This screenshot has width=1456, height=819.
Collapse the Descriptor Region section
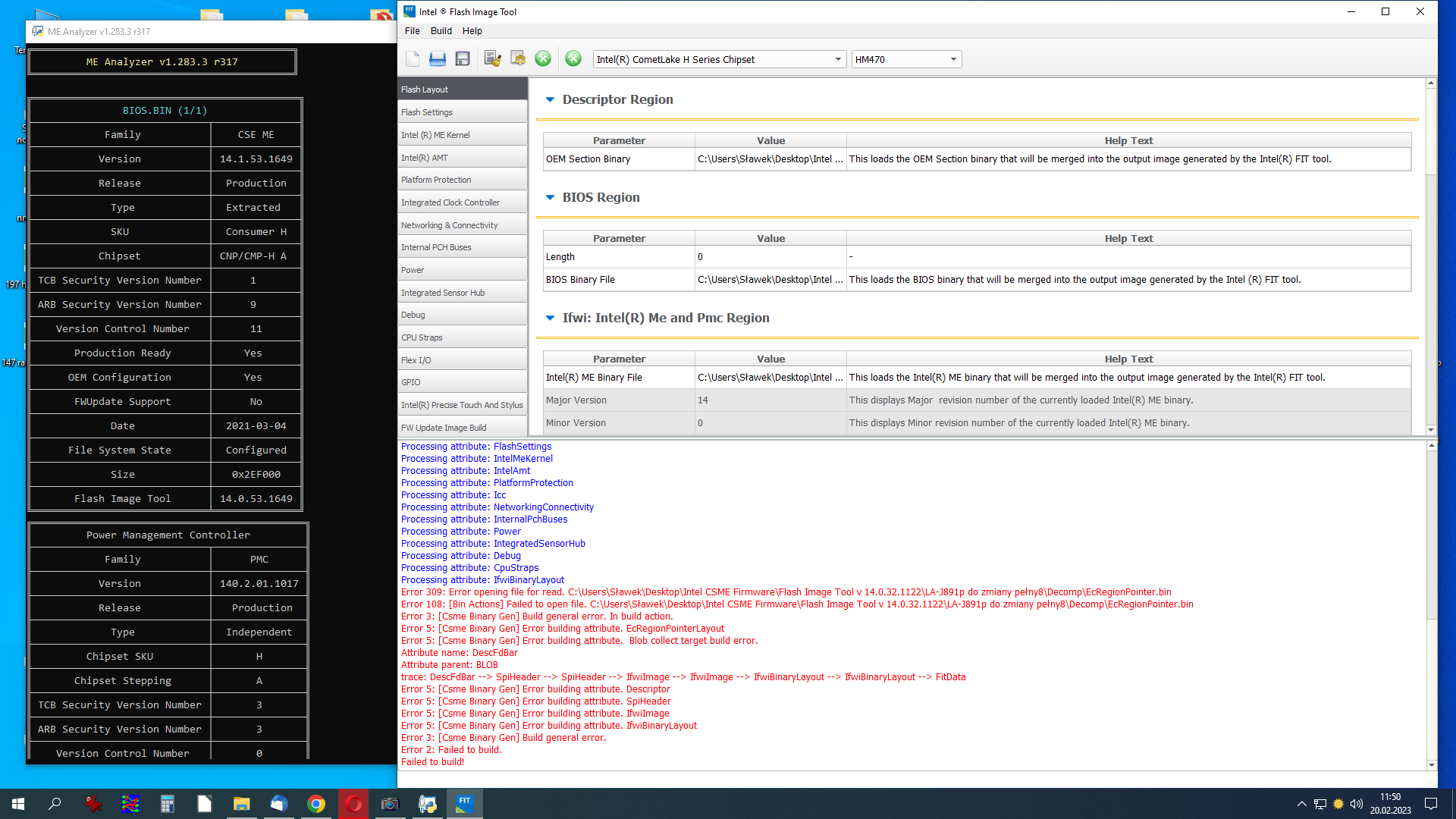point(551,99)
